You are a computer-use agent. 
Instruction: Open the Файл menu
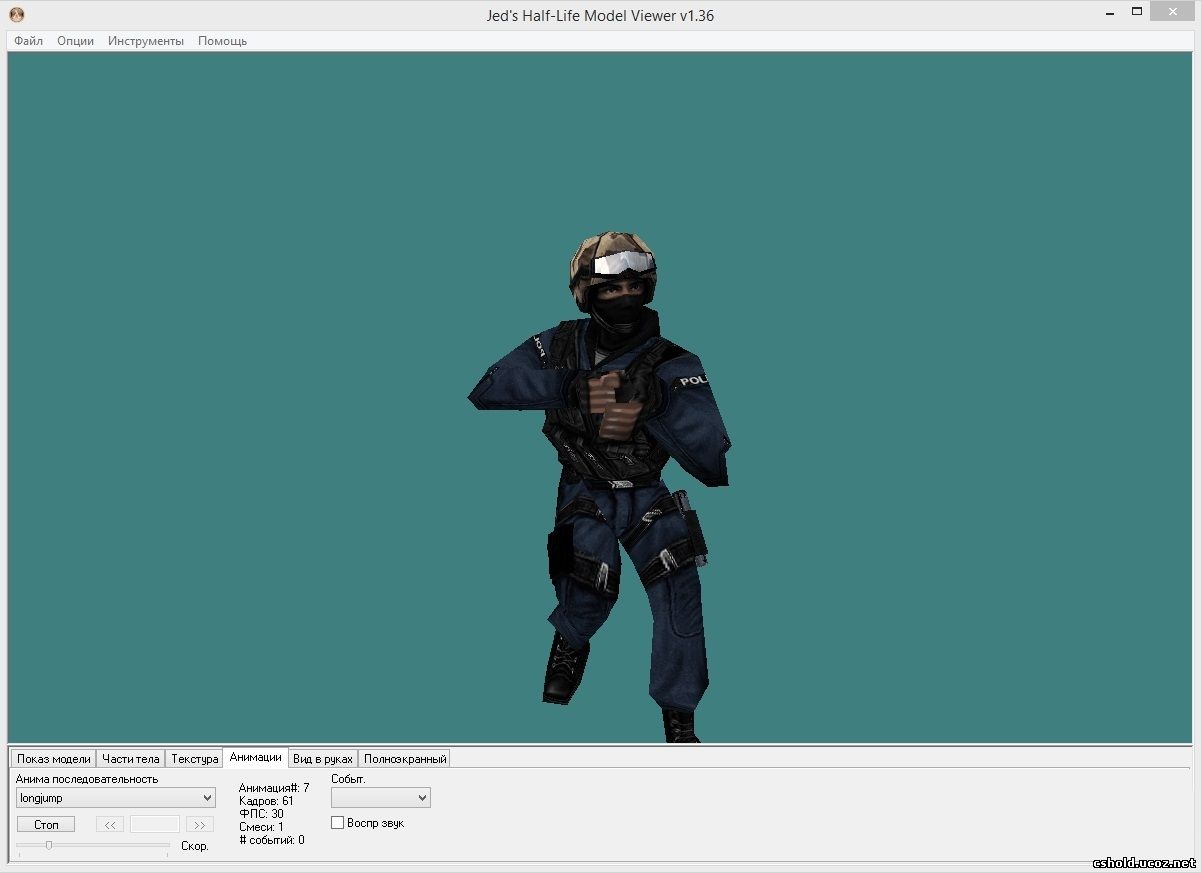[x=28, y=41]
